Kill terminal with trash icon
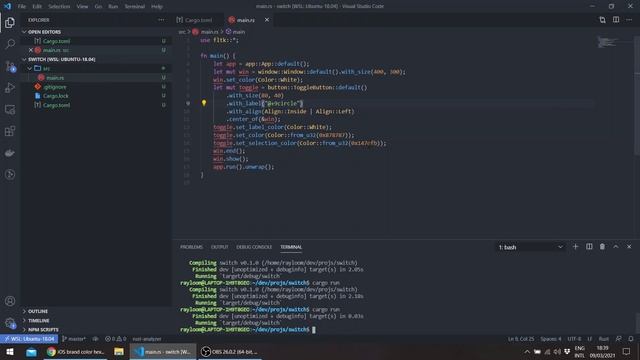 [602, 247]
